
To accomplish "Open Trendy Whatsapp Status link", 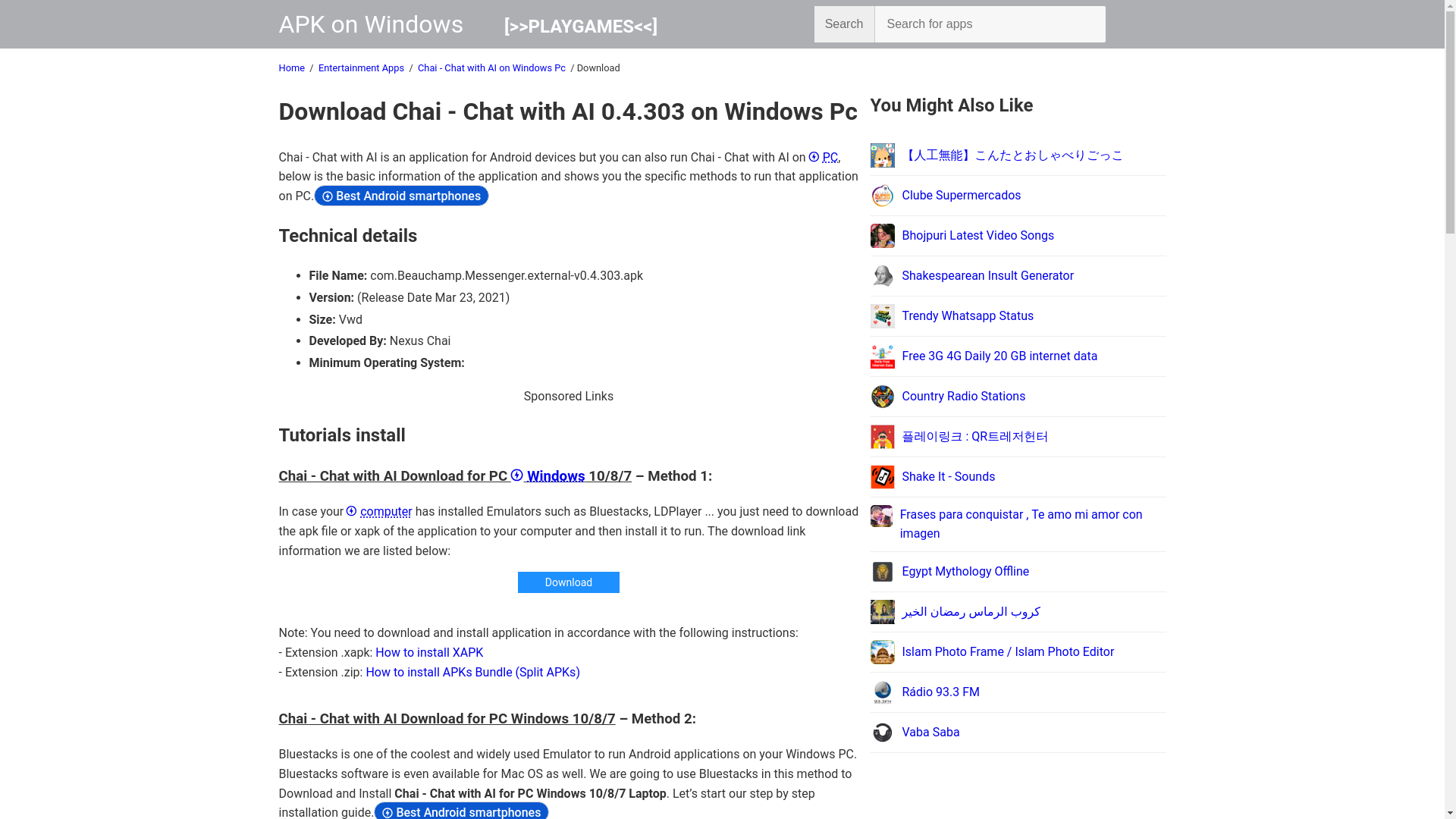I will [968, 316].
